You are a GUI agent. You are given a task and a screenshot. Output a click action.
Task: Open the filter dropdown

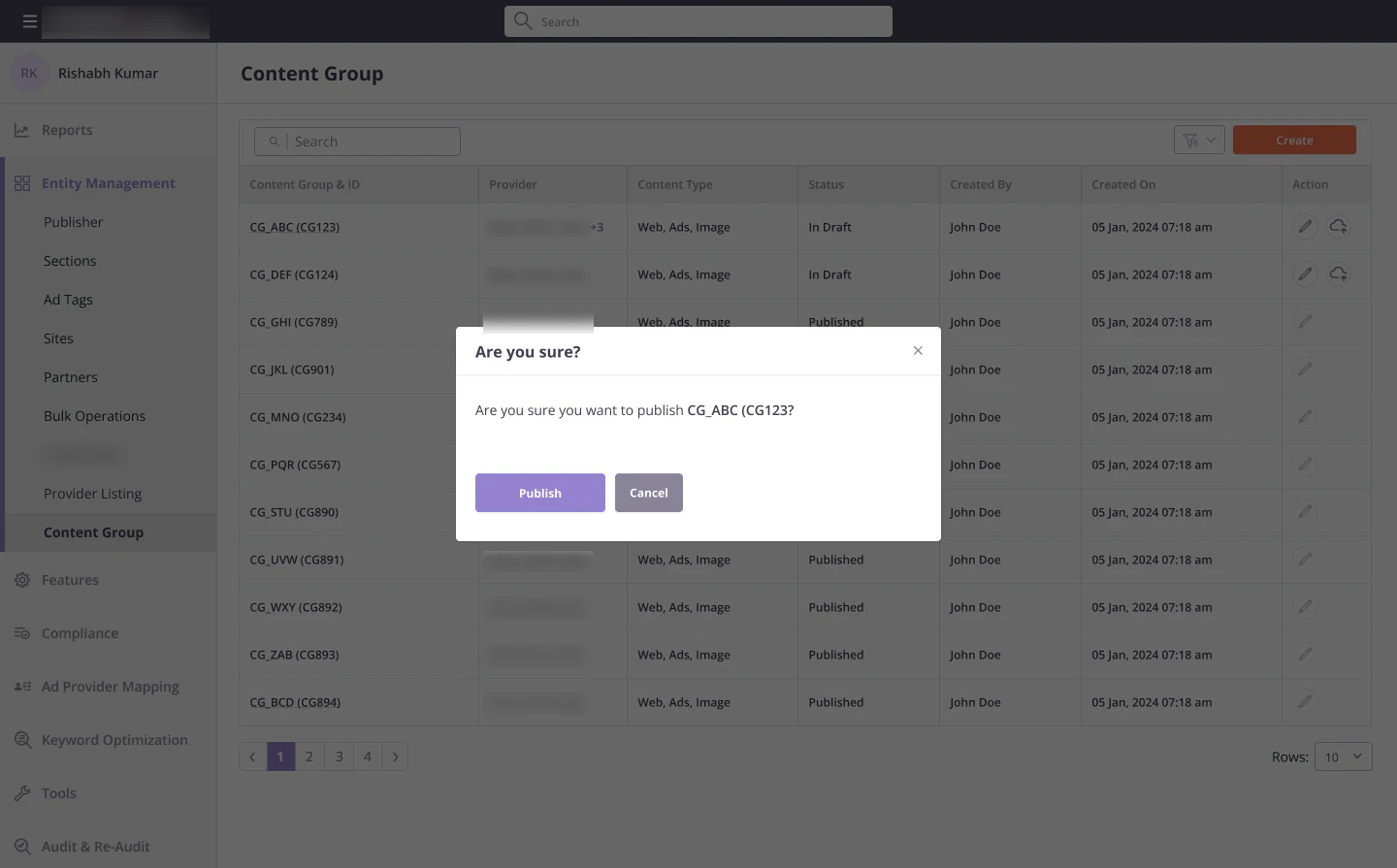(x=1199, y=140)
